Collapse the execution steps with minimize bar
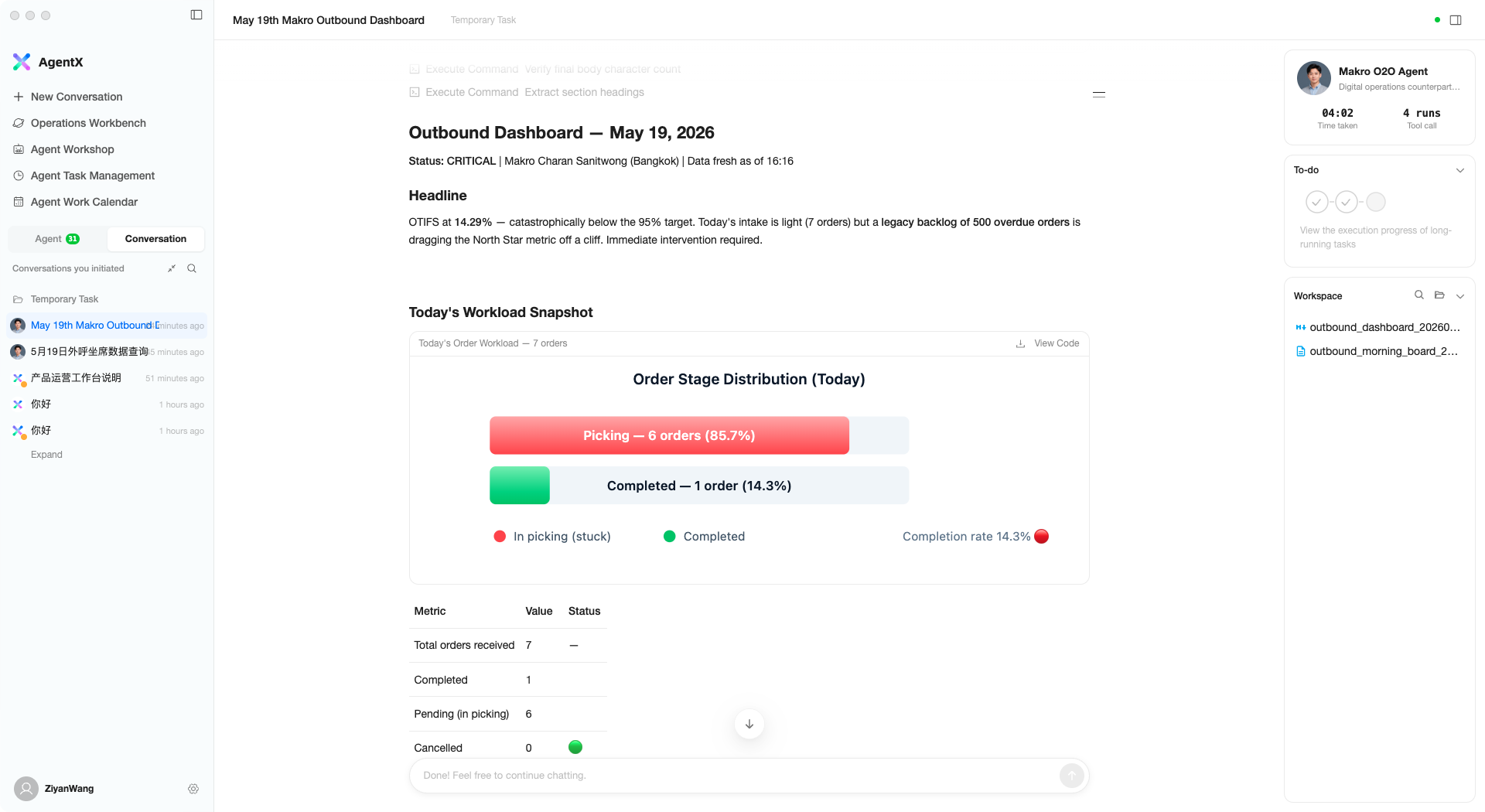1485x812 pixels. click(1099, 94)
